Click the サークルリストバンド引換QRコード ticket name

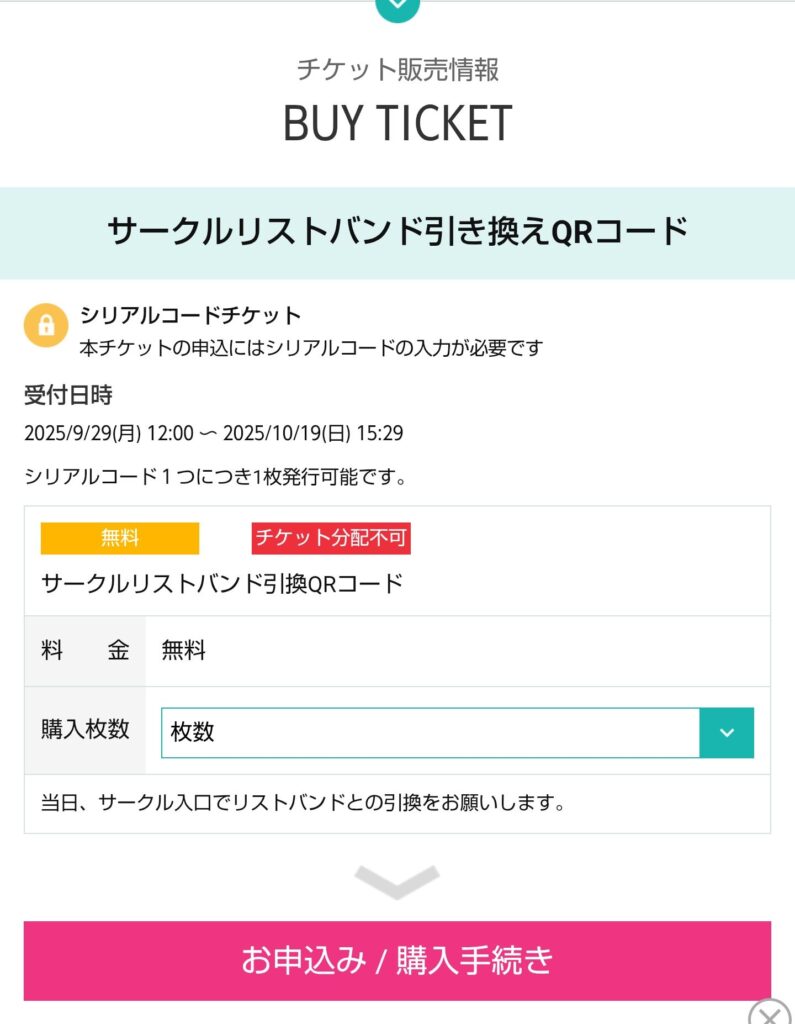pos(222,584)
